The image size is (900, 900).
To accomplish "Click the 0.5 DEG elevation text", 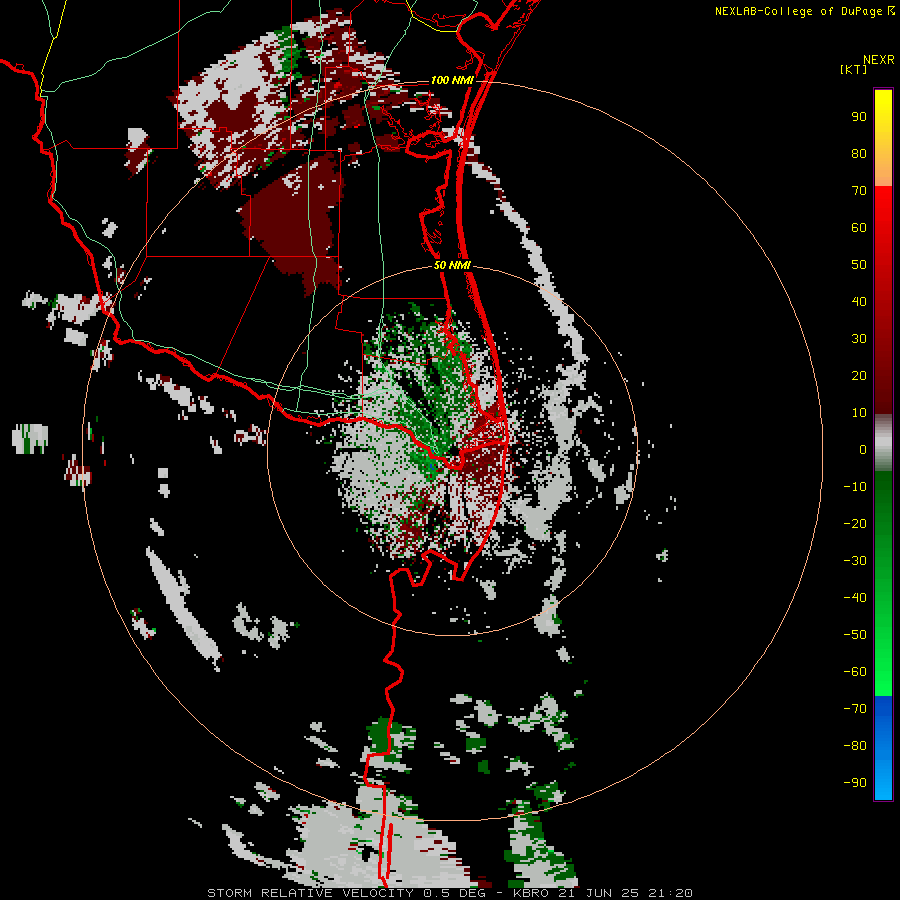I will click(x=454, y=893).
